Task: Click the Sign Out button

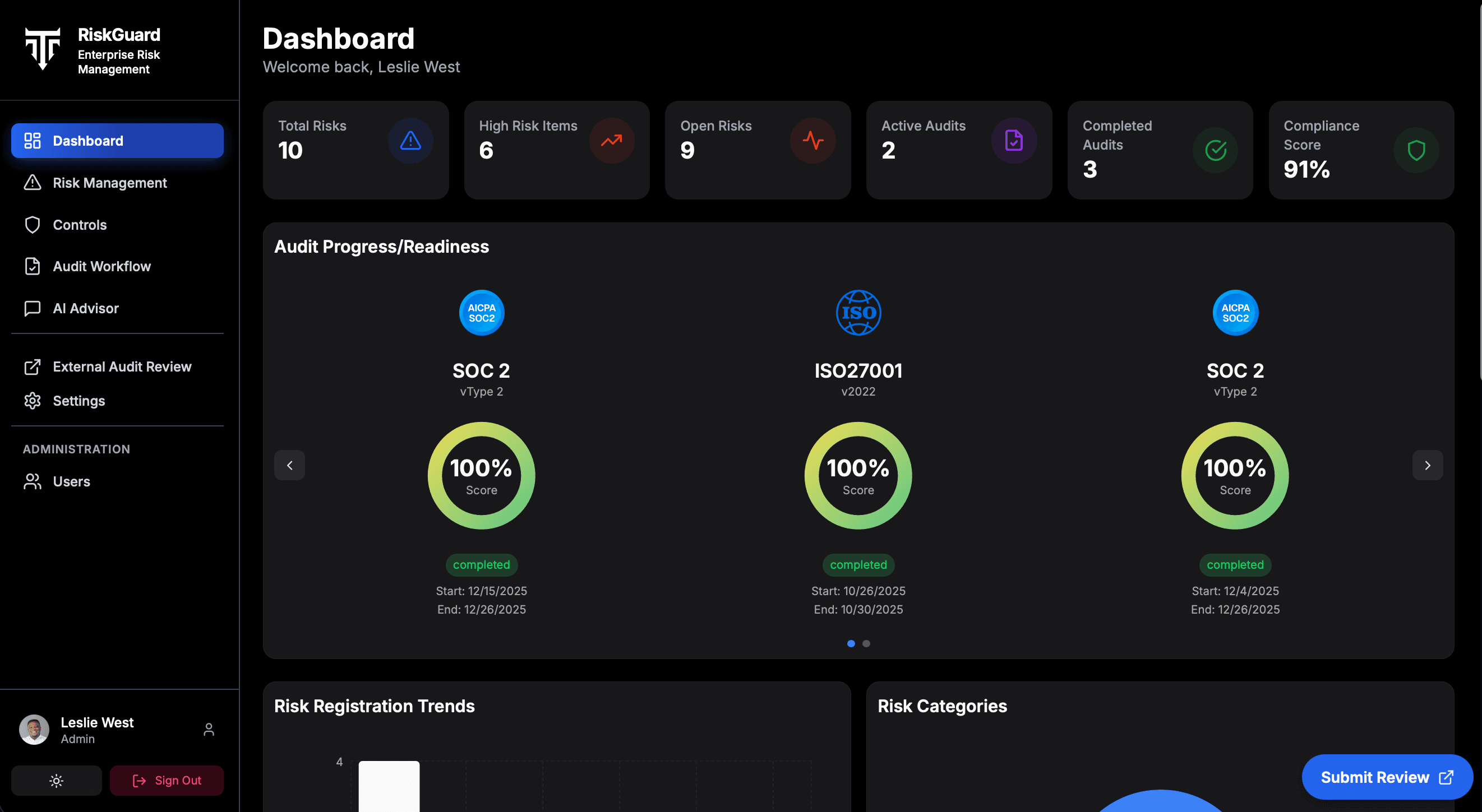Action: [x=167, y=781]
